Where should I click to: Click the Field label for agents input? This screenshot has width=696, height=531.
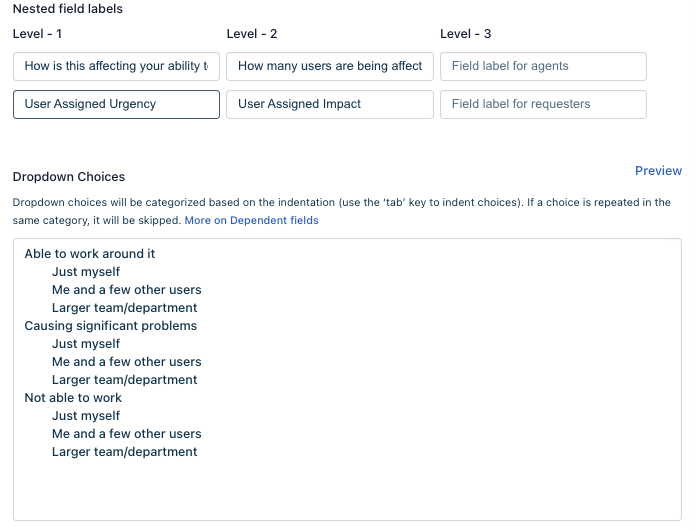click(543, 67)
